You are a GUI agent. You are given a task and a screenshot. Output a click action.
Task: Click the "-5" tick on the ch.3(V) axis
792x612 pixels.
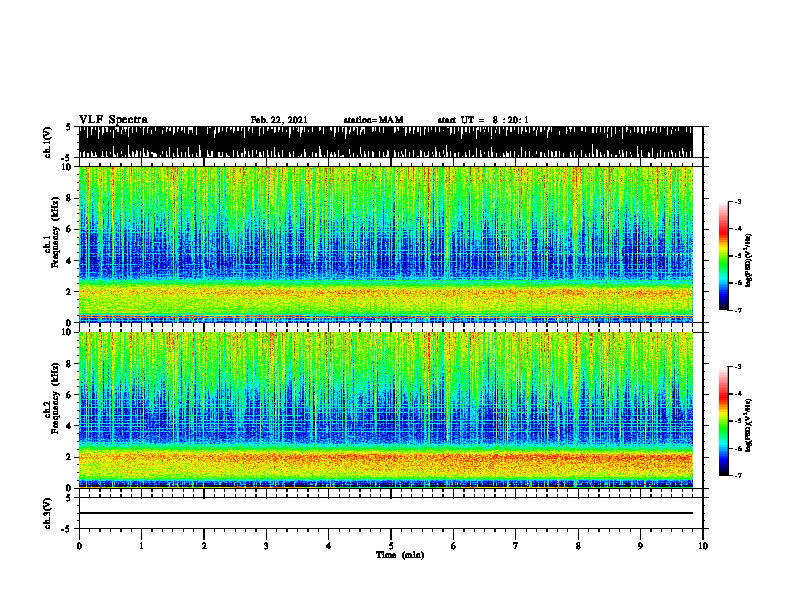67,529
